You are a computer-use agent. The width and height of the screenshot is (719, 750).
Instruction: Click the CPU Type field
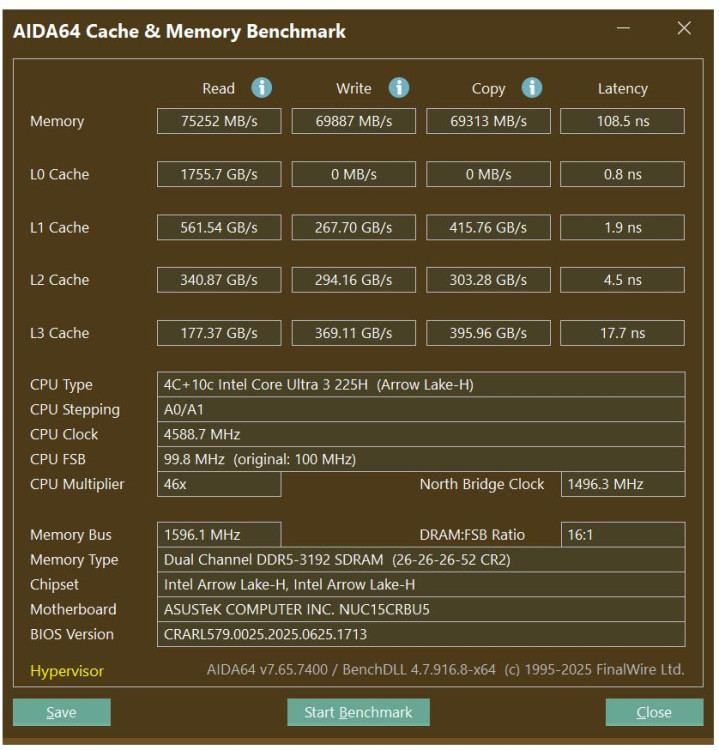point(421,385)
